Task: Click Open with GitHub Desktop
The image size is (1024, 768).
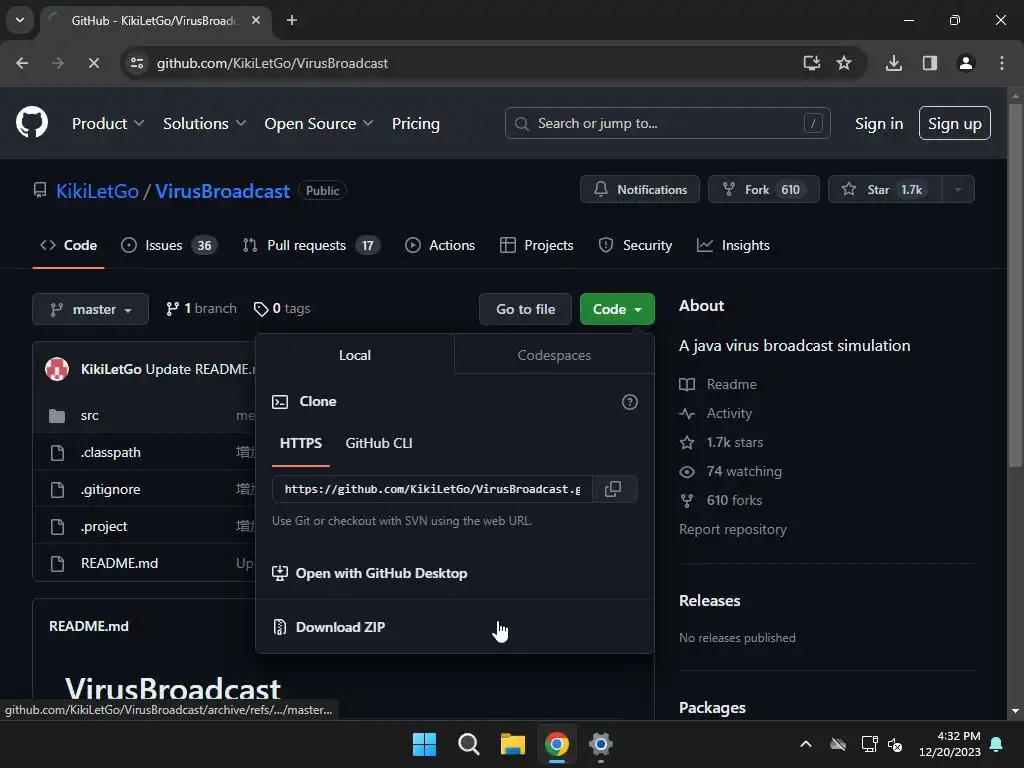Action: pos(455,573)
